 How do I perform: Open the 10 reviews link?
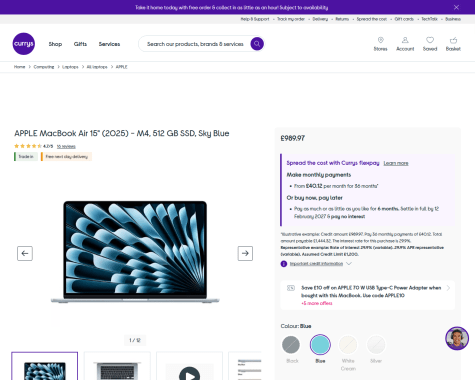coord(66,146)
